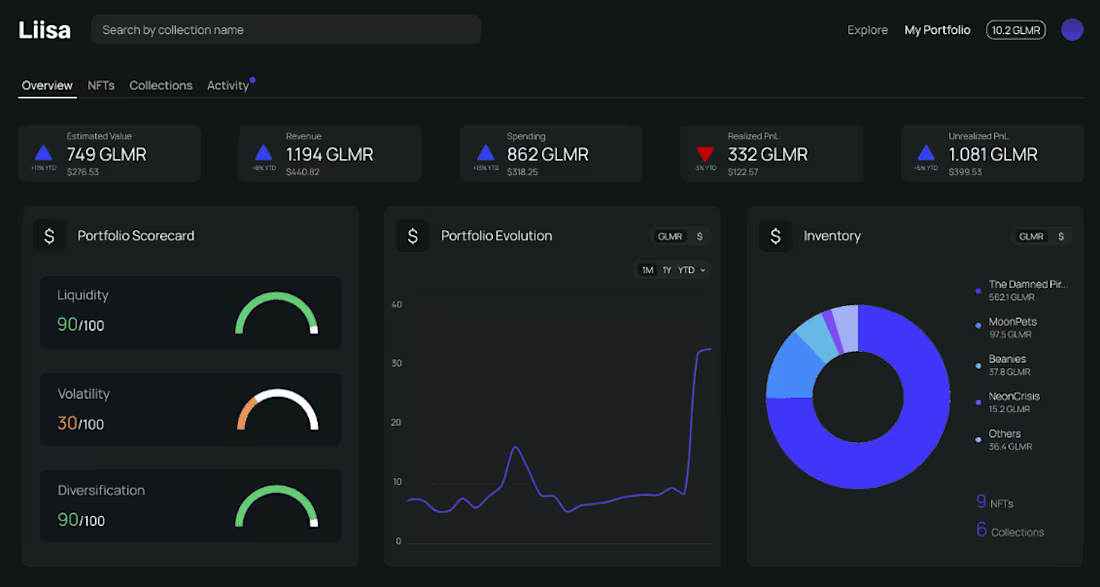Screen dimensions: 1100x587
Task: Click the red down triangle for Realized PnL
Action: coord(705,153)
